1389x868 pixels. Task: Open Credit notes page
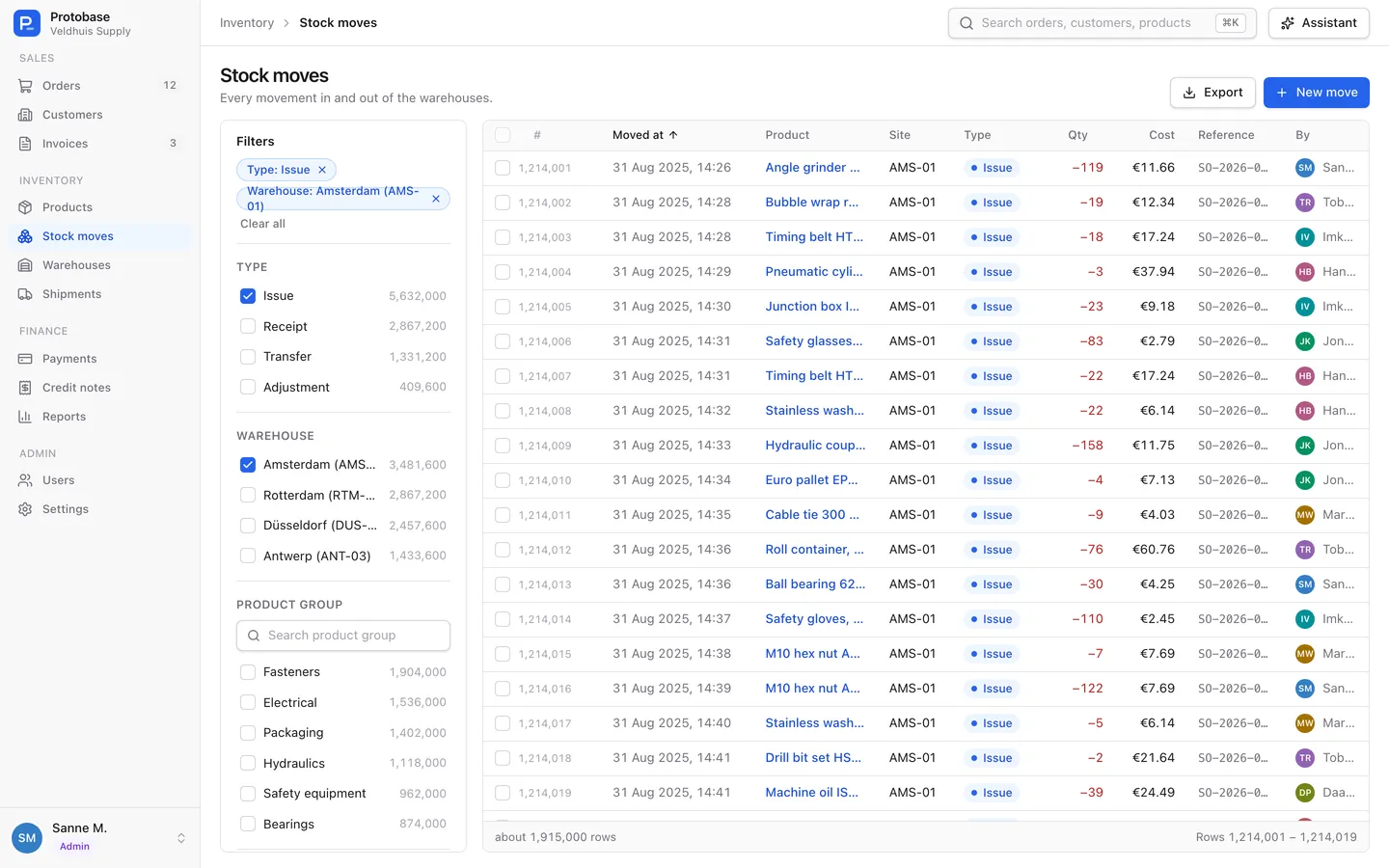(x=99, y=388)
